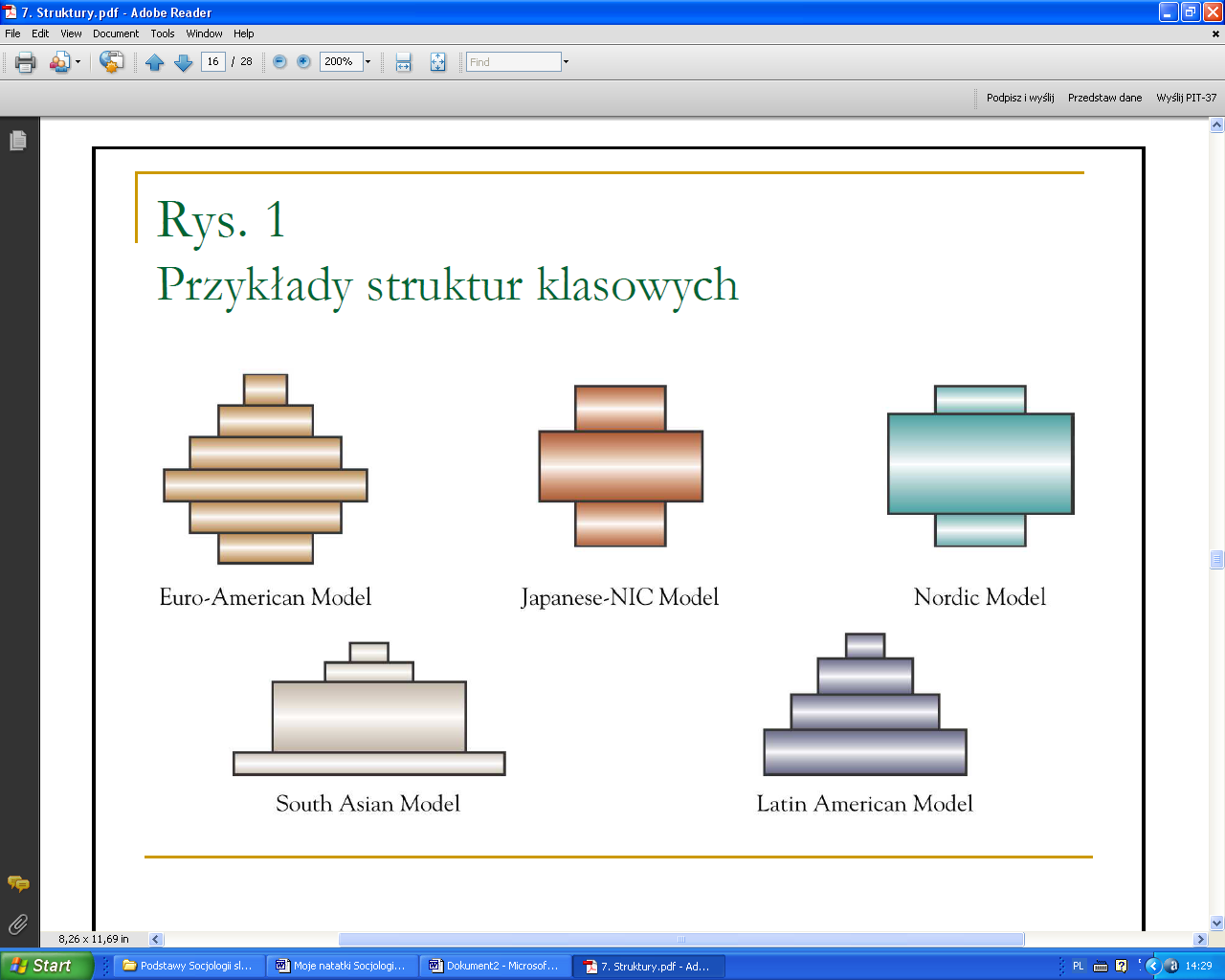The height and width of the screenshot is (980, 1225).
Task: Open the Pages panel icon in sidebar
Action: click(18, 141)
